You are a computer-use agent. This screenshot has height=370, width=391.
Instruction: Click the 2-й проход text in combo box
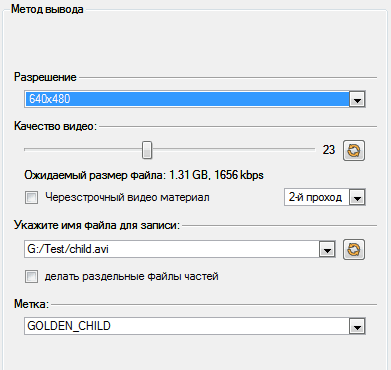click(x=315, y=197)
